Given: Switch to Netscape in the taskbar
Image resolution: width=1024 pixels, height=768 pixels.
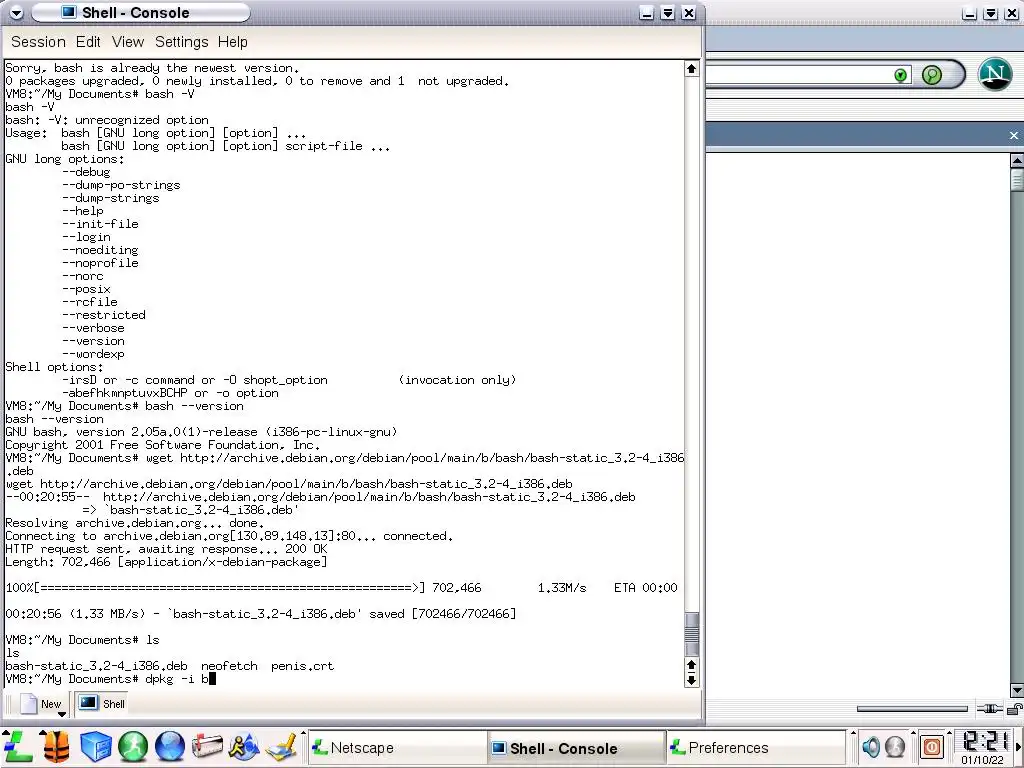Looking at the screenshot, I should (397, 748).
